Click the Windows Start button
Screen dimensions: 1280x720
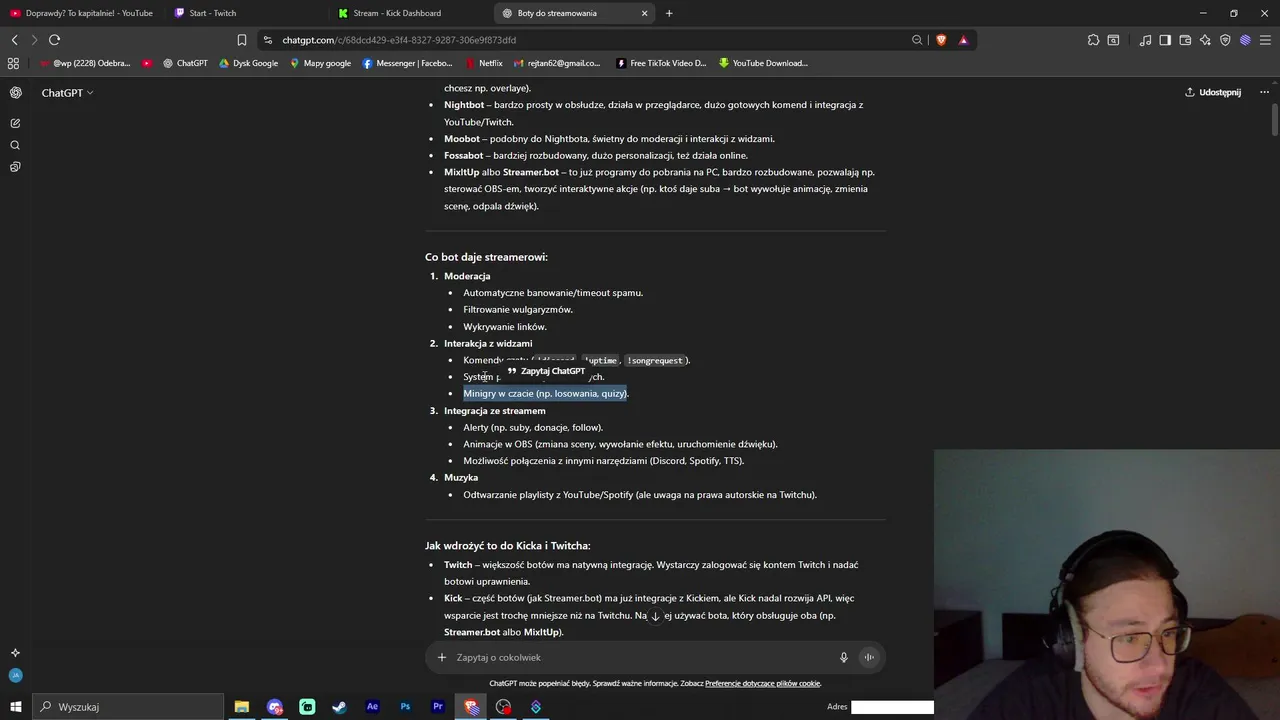click(x=15, y=707)
